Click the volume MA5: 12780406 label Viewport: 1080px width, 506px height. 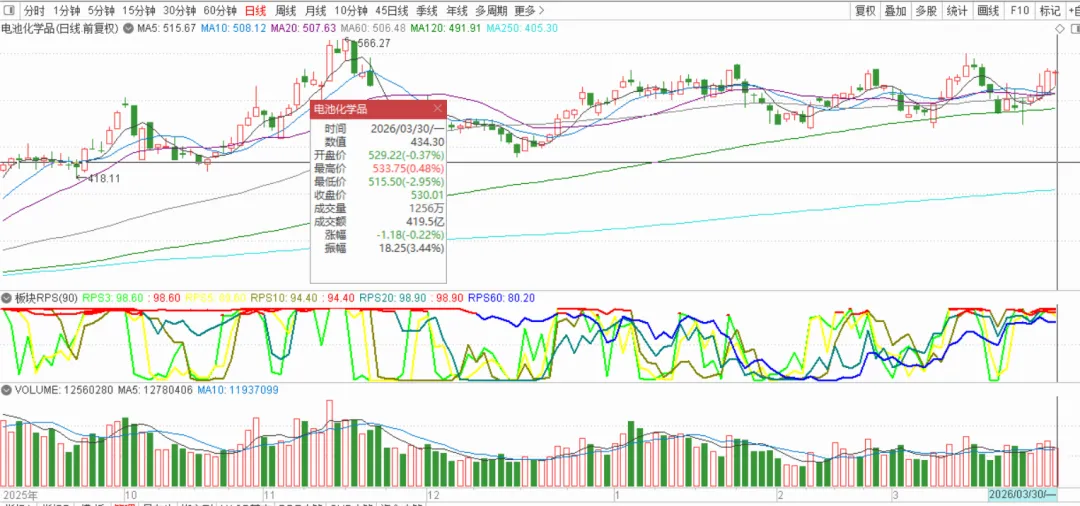pyautogui.click(x=156, y=390)
